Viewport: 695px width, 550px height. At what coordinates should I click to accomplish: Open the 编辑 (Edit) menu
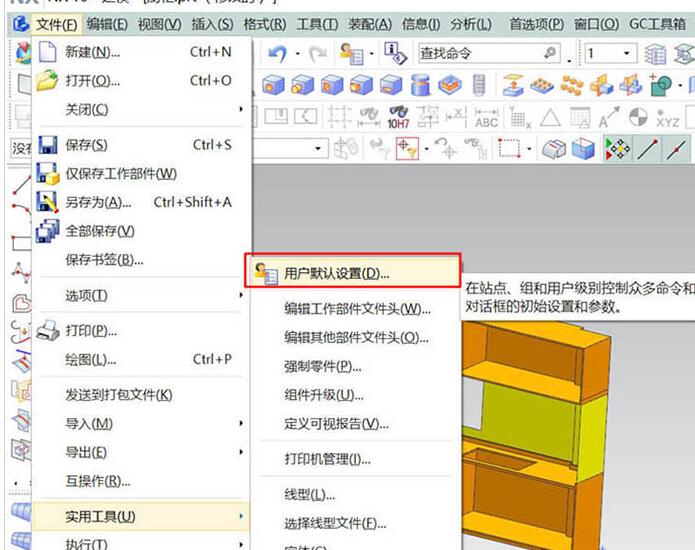107,24
